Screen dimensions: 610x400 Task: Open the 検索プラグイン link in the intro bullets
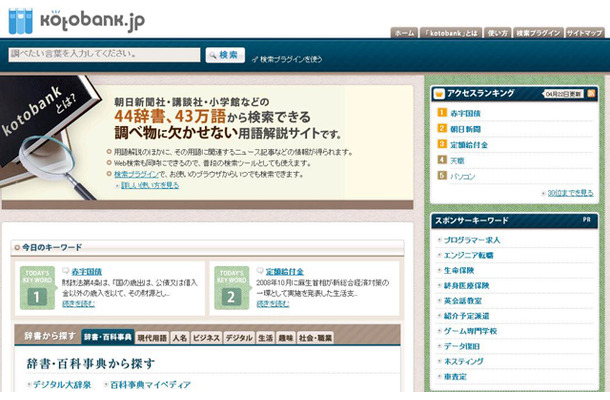point(136,174)
